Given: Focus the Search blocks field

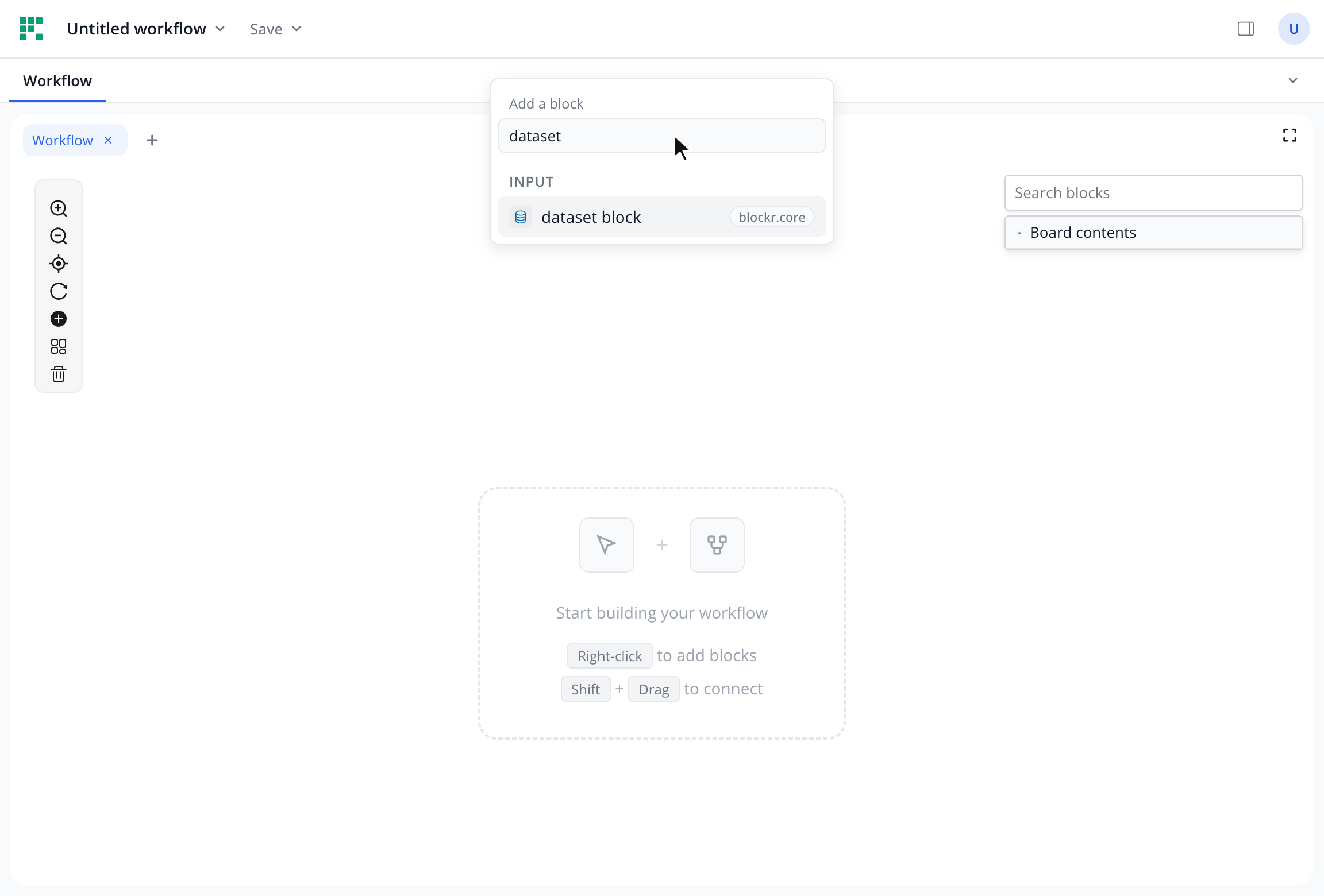Looking at the screenshot, I should coord(1153,193).
